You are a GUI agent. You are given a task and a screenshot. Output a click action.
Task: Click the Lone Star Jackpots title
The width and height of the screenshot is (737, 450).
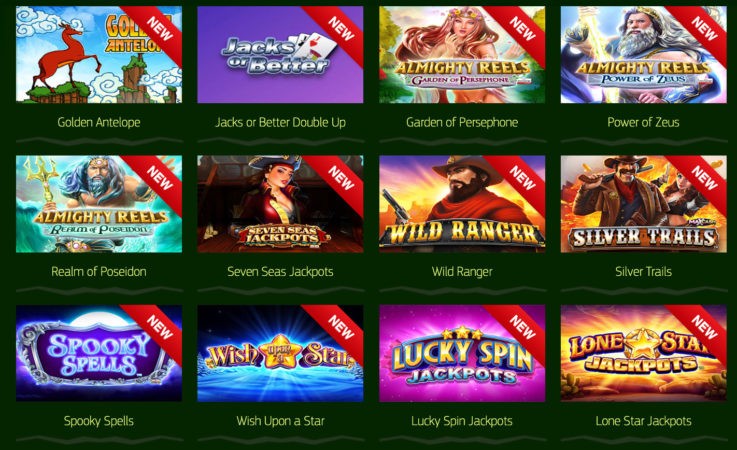click(x=643, y=421)
